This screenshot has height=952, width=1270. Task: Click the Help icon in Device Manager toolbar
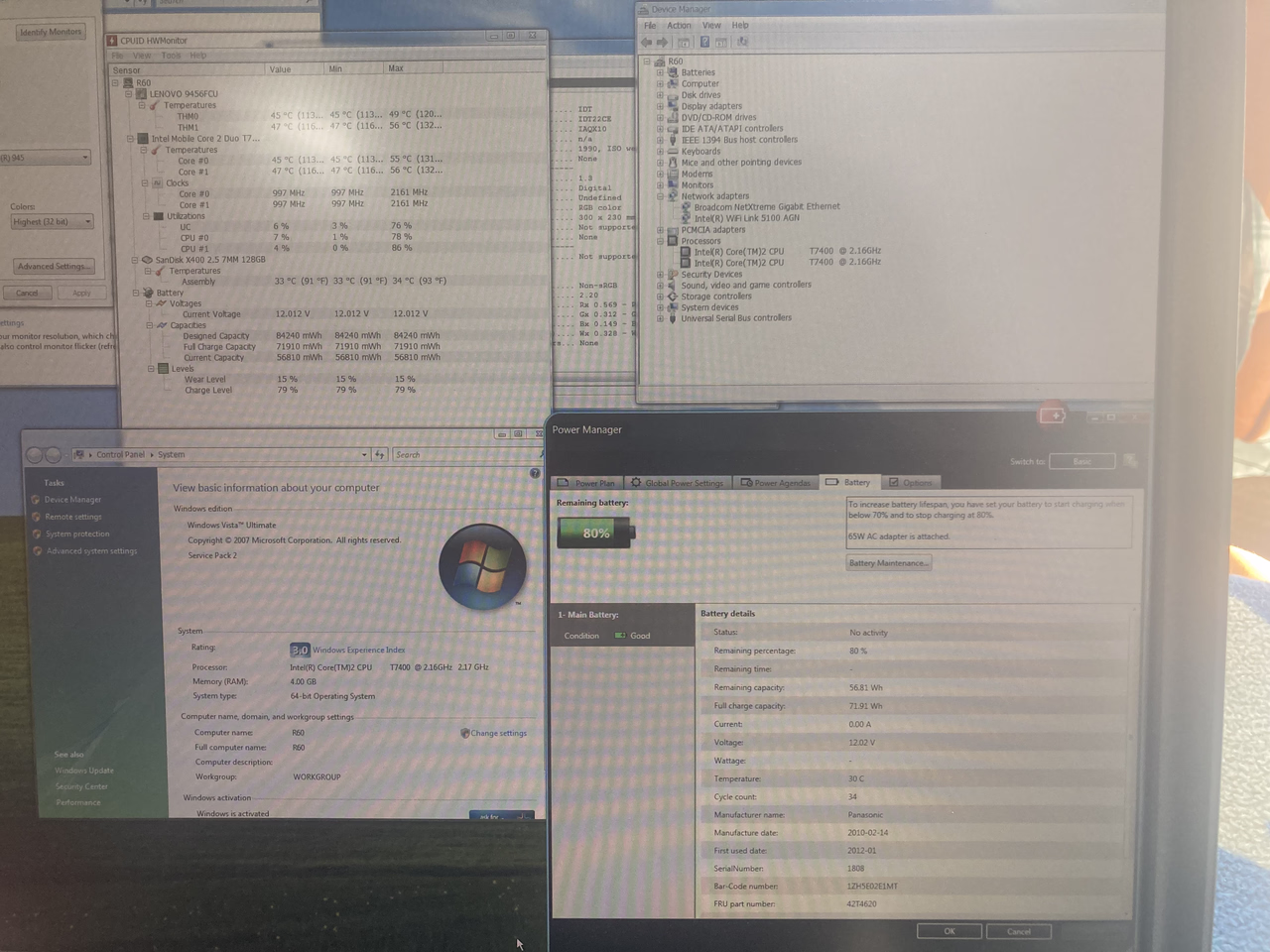tap(704, 42)
